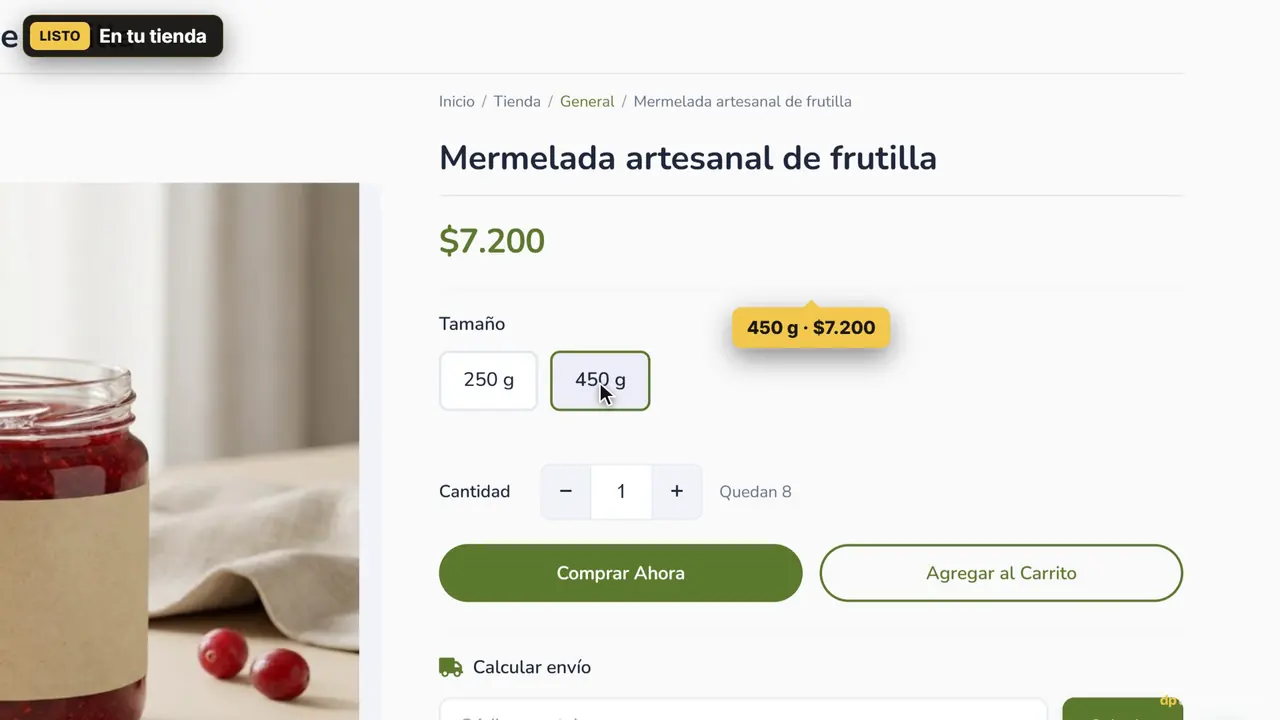Click the yellow 450 g · $7.200 tooltip

(811, 328)
